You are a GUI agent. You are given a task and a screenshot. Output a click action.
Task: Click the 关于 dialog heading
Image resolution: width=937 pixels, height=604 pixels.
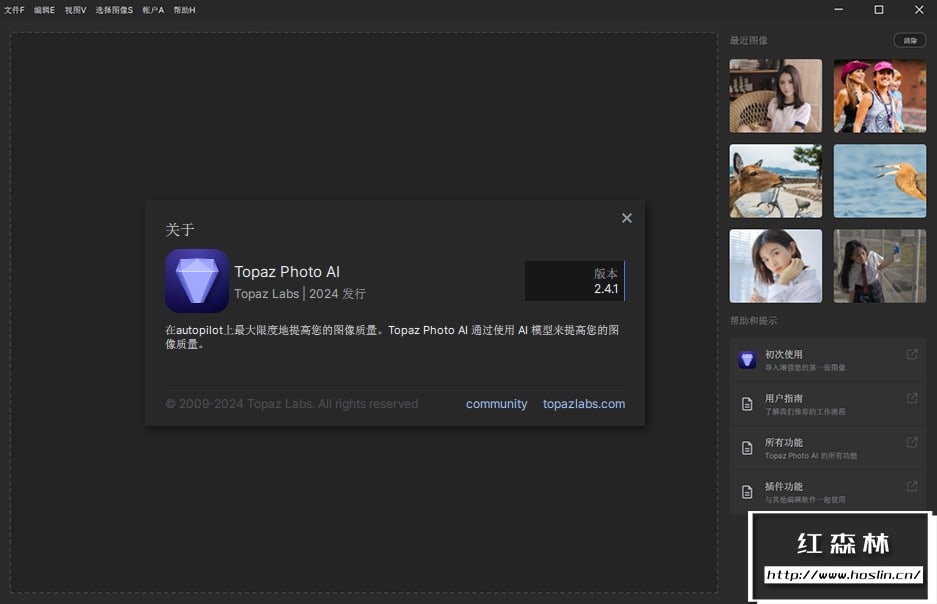pos(180,229)
